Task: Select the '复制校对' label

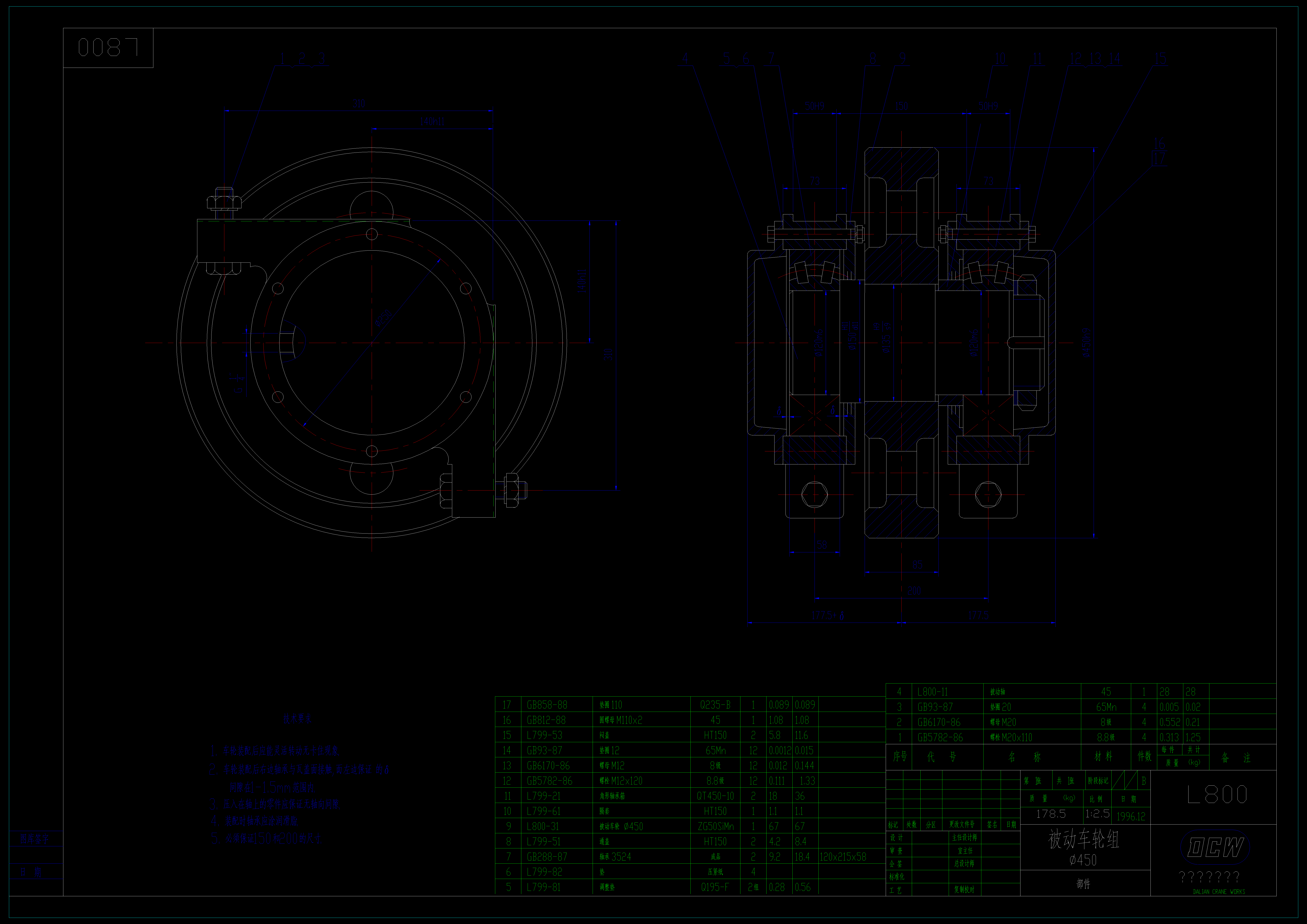Action: pyautogui.click(x=964, y=889)
